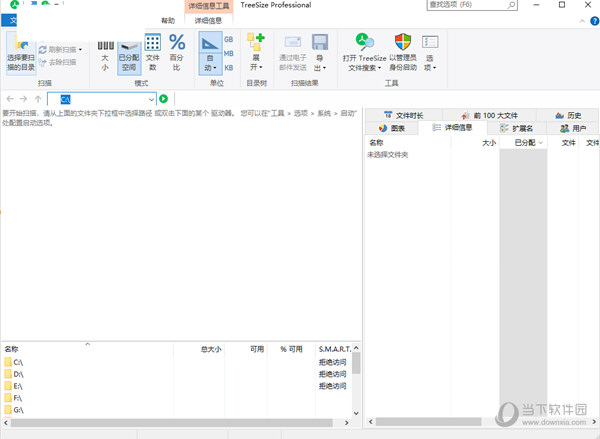This screenshot has width=600, height=439.
Task: Click the Refresh scan icon
Action: click(x=42, y=49)
